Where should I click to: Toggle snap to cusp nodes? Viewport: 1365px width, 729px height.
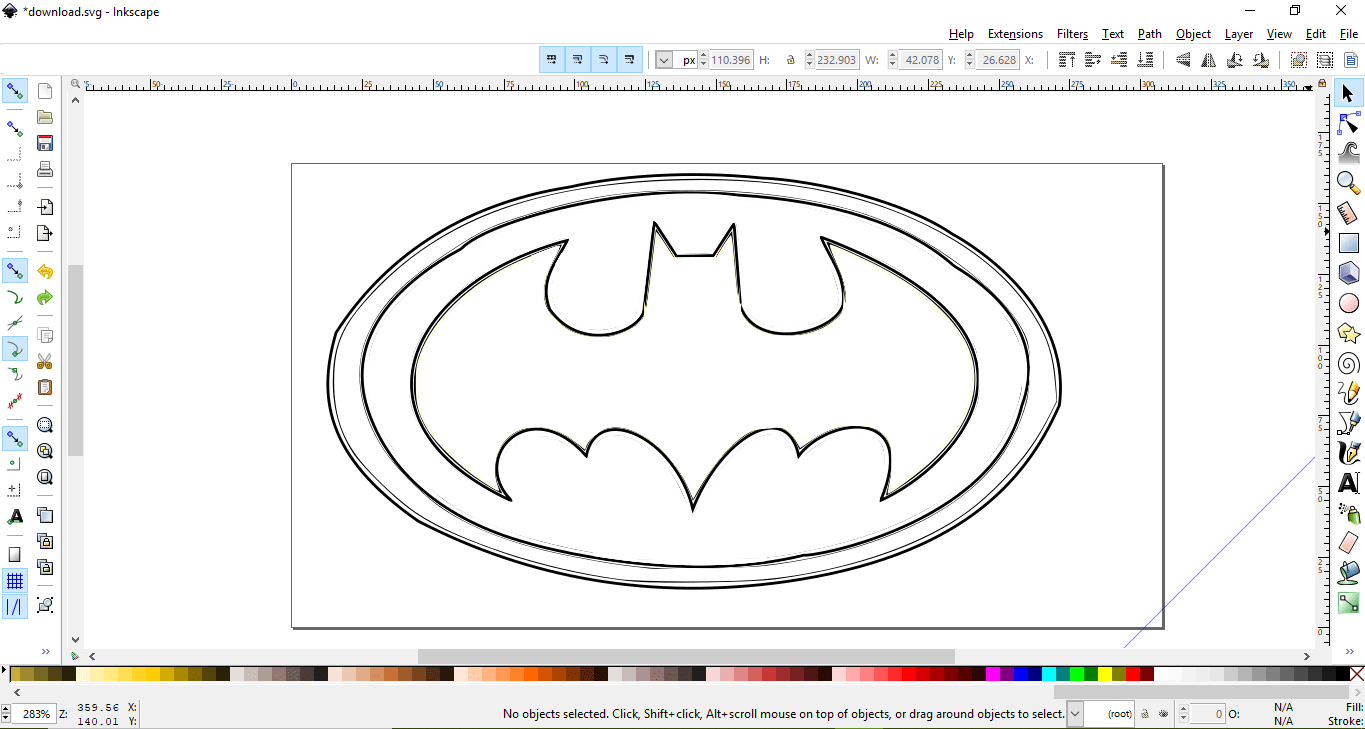15,349
